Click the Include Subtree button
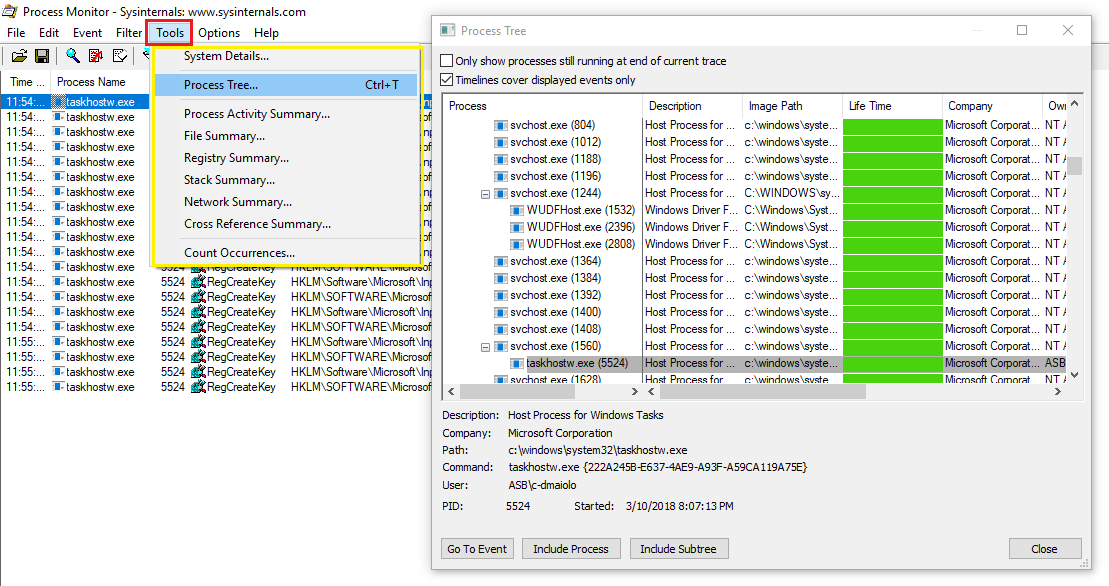 pos(678,549)
